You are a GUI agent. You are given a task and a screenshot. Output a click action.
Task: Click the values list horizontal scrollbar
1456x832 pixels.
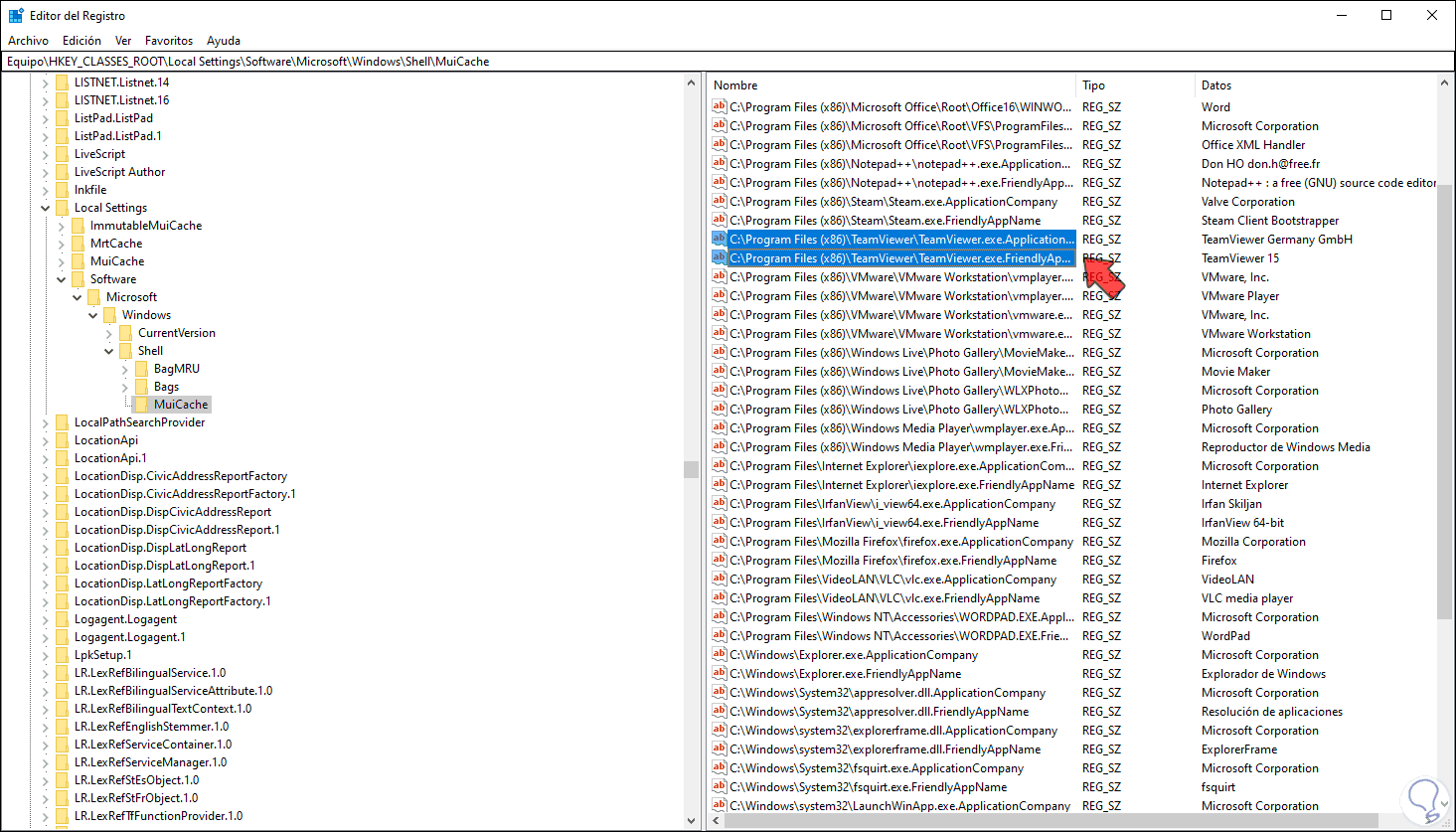[1053, 822]
